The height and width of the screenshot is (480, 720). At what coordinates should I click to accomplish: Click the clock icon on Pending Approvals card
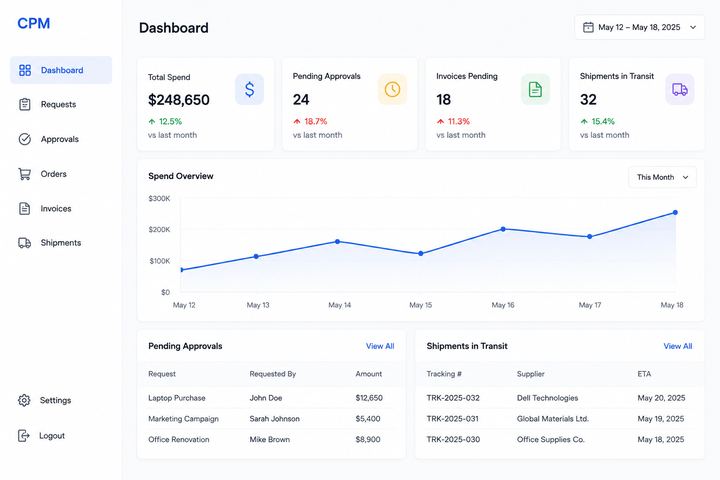click(392, 89)
